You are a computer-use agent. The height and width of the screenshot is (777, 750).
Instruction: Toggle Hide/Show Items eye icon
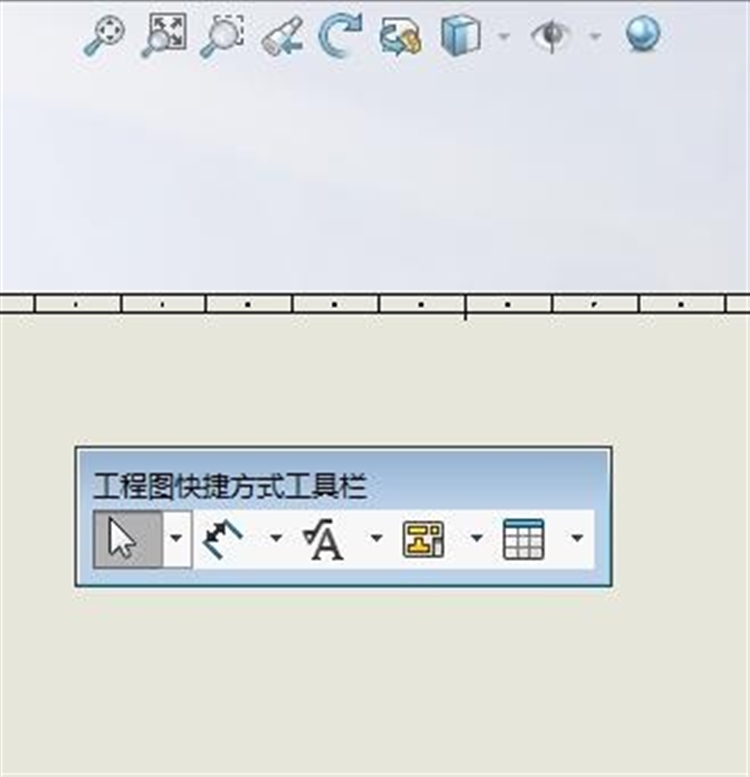pos(550,35)
